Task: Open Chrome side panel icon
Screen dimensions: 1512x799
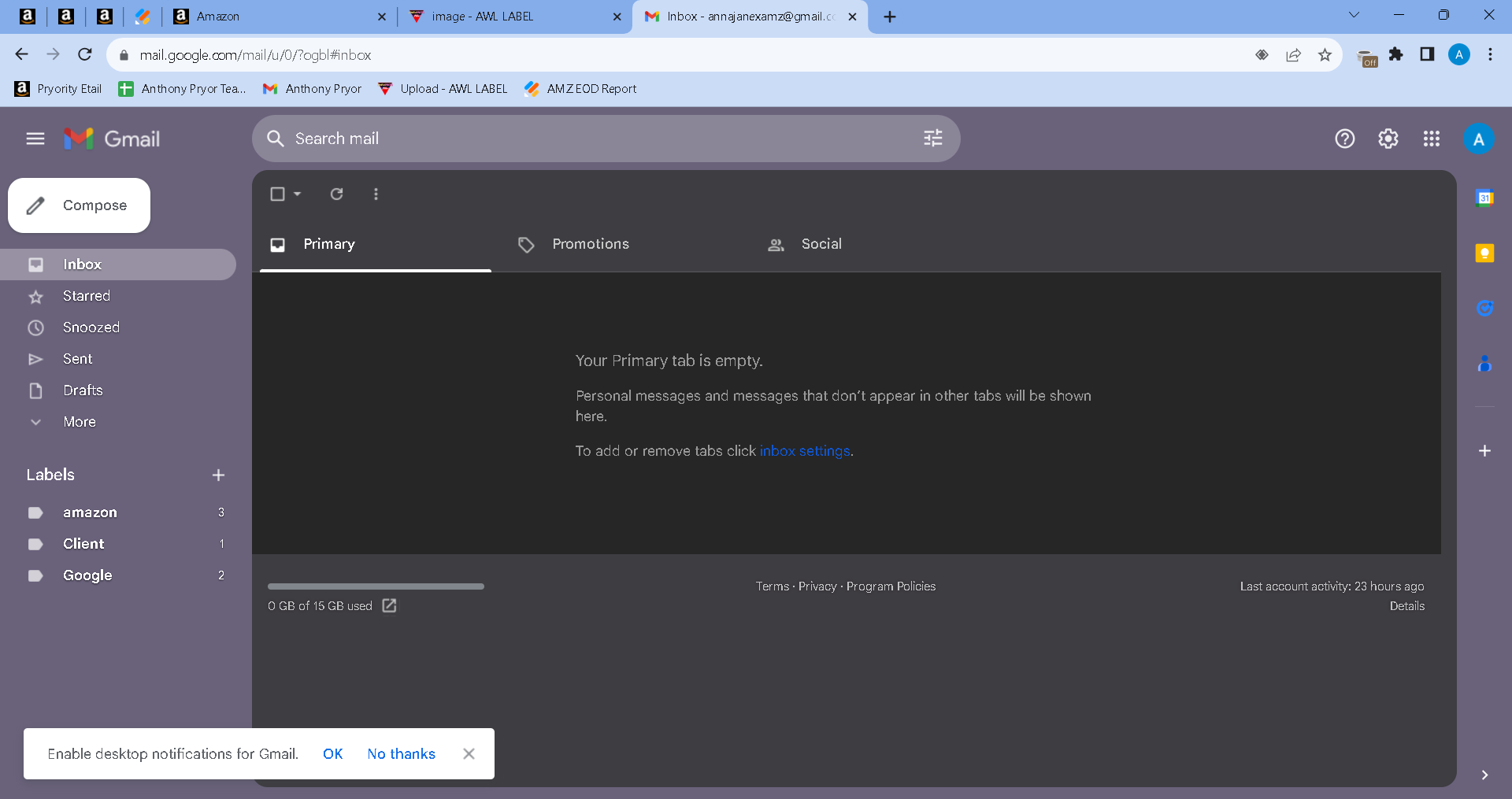Action: pyautogui.click(x=1427, y=54)
